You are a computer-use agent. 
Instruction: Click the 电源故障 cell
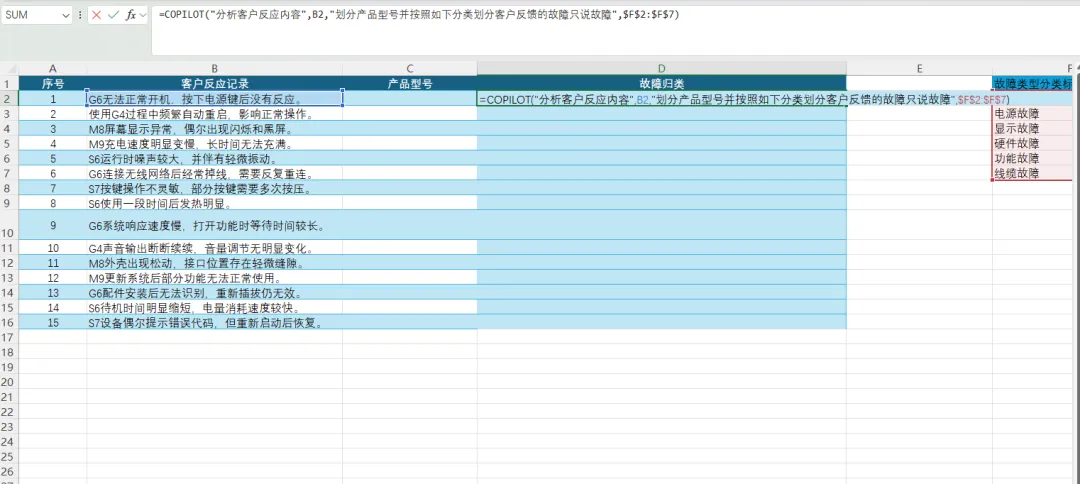click(1032, 114)
